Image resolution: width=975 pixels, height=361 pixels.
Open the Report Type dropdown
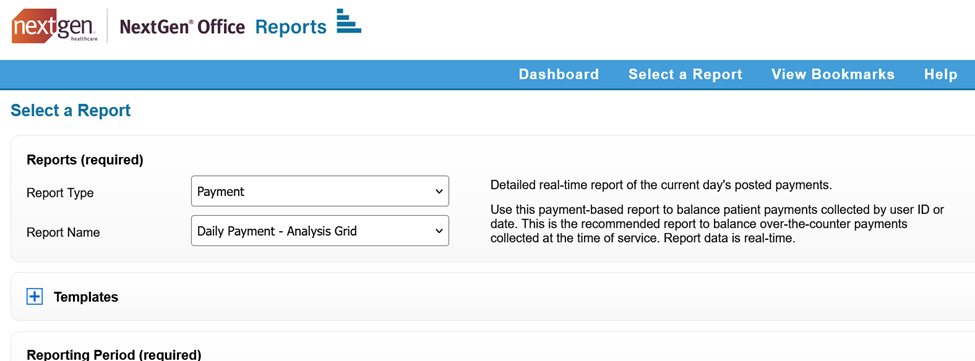tap(320, 191)
